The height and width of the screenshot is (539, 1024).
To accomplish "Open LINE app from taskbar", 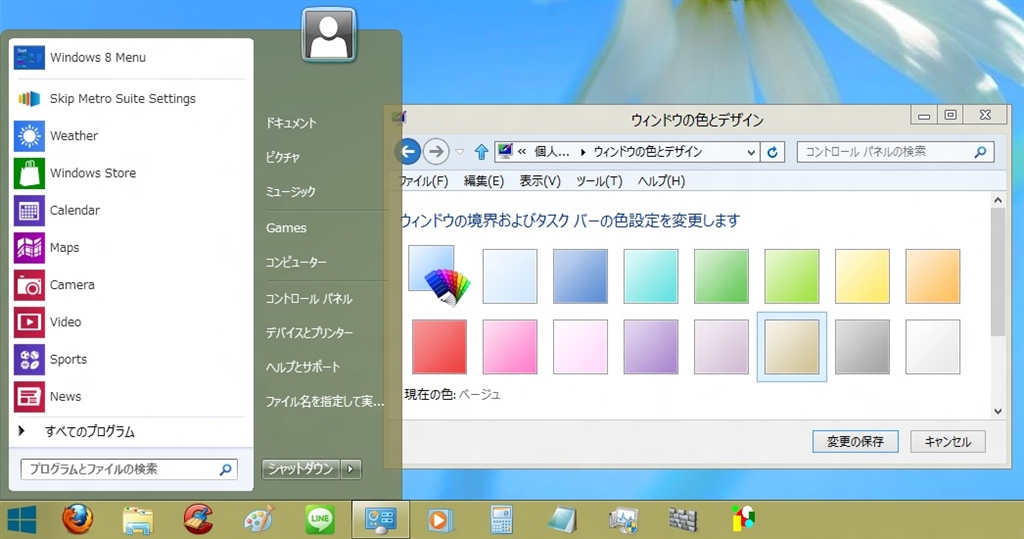I will coord(319,519).
